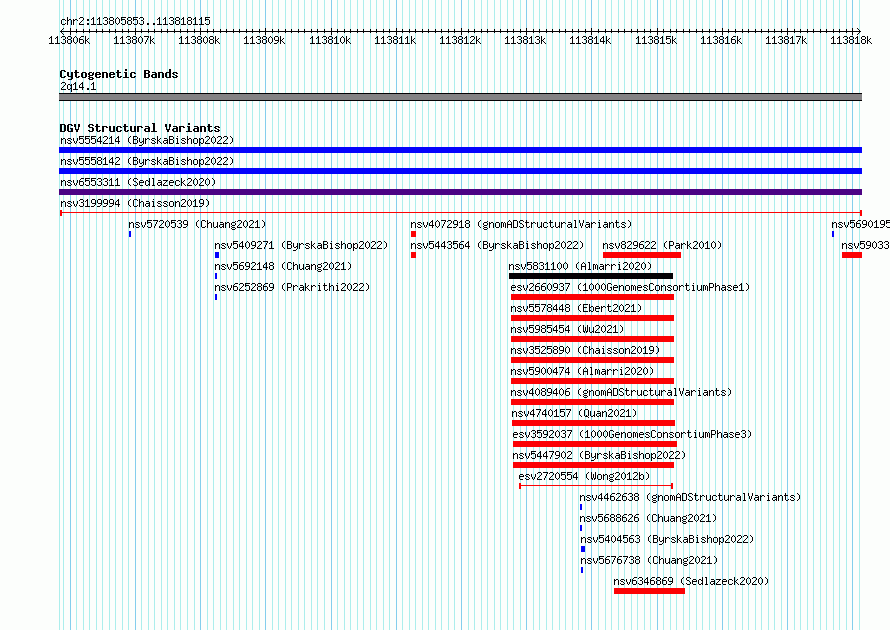Select the red nsv829622 variant bar
The image size is (890, 630).
click(642, 255)
